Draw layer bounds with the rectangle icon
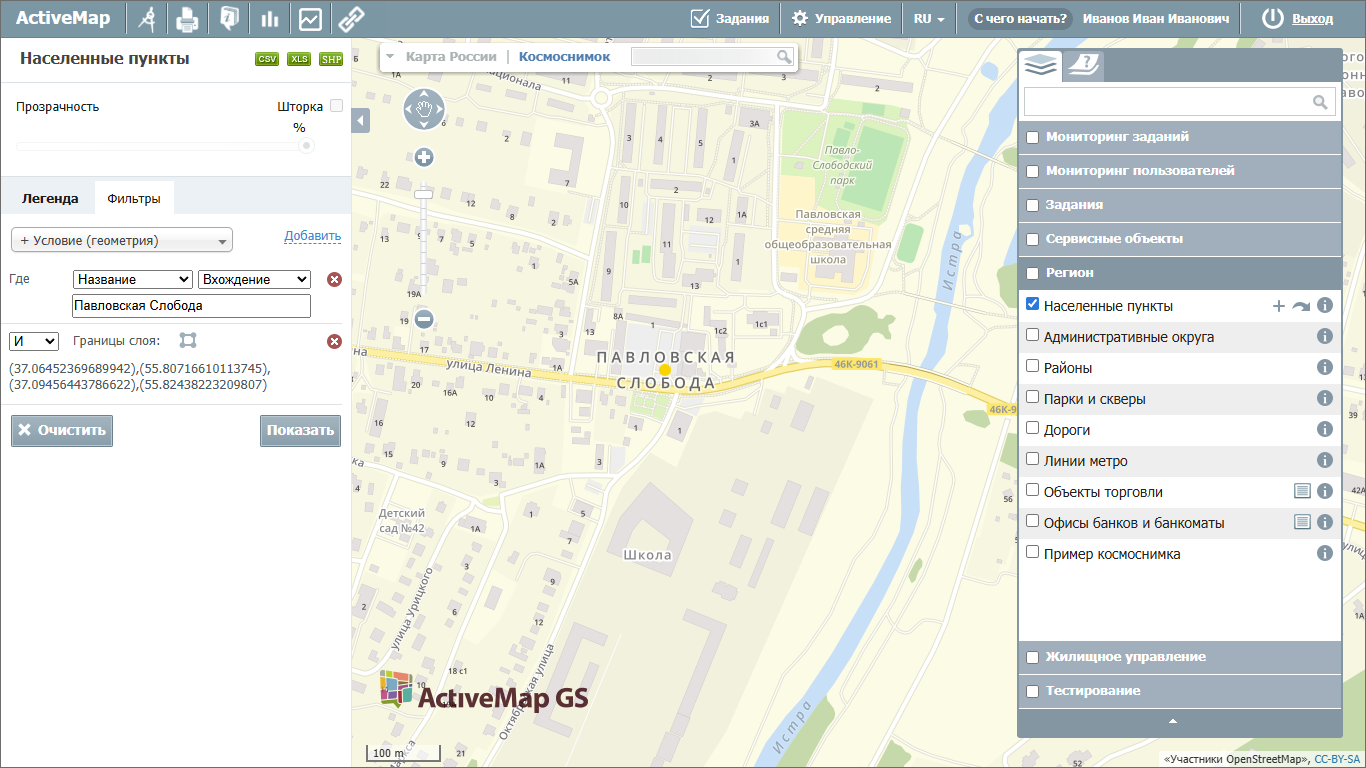 tap(188, 341)
